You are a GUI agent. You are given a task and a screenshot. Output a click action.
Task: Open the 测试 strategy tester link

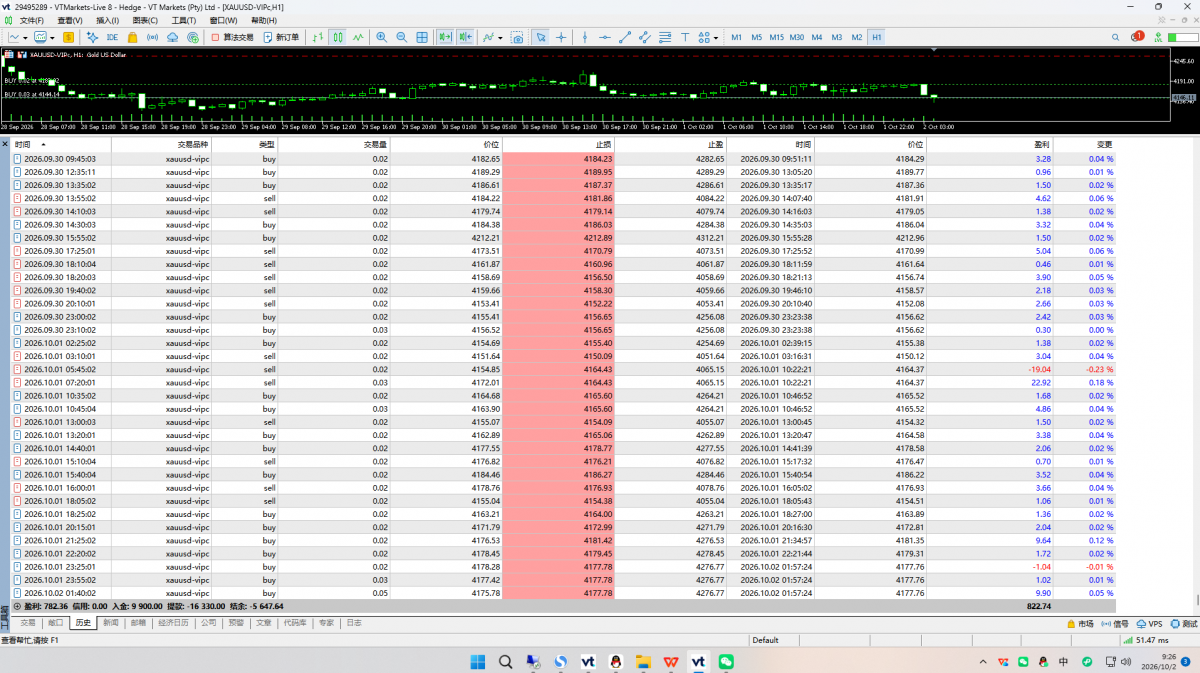click(x=1182, y=623)
